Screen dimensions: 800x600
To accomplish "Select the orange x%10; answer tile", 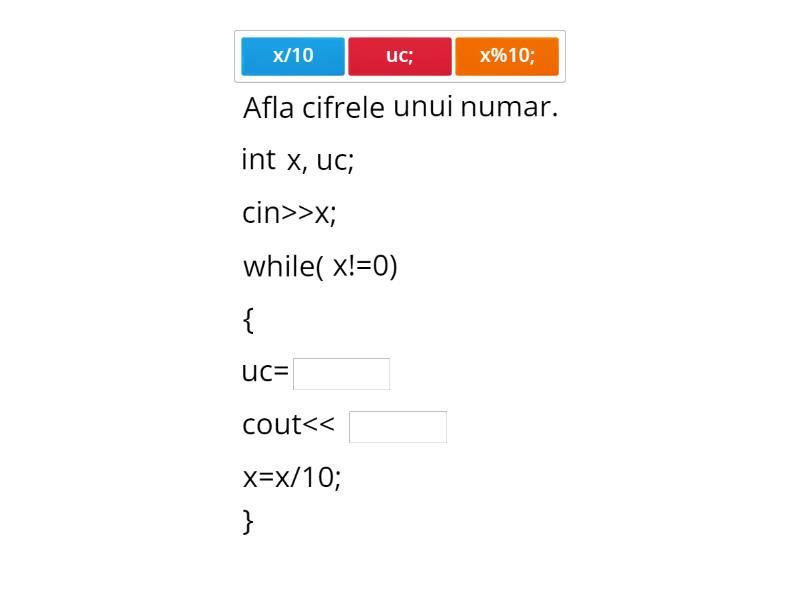I will [508, 56].
